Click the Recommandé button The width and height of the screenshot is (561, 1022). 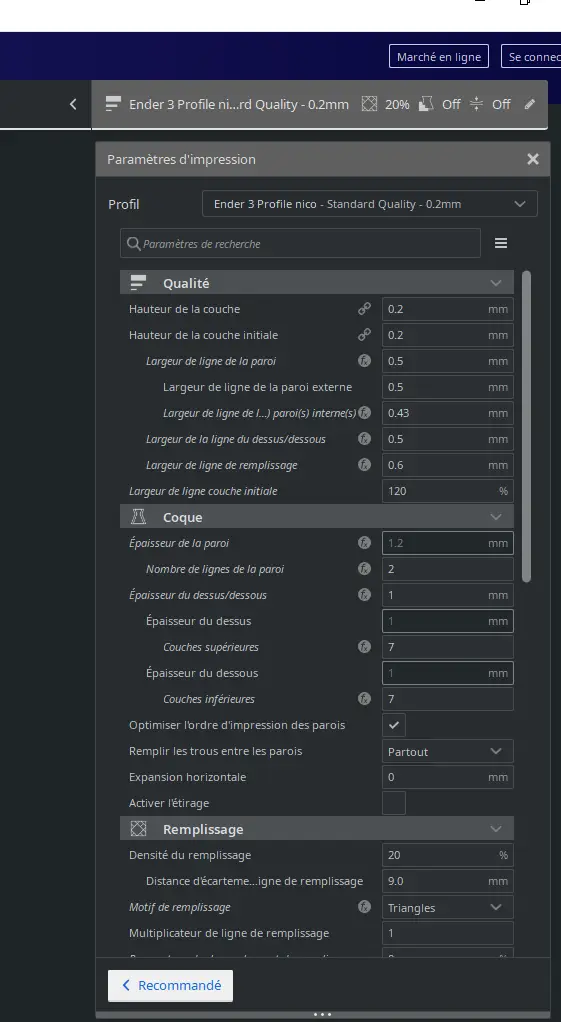click(x=170, y=985)
